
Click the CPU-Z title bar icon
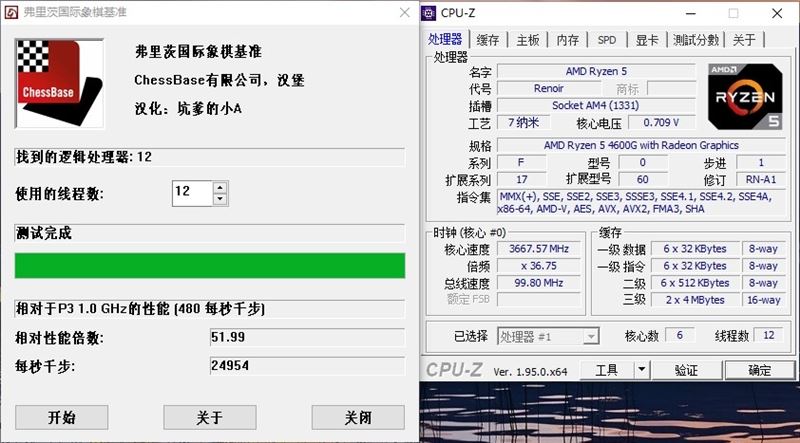pyautogui.click(x=428, y=13)
